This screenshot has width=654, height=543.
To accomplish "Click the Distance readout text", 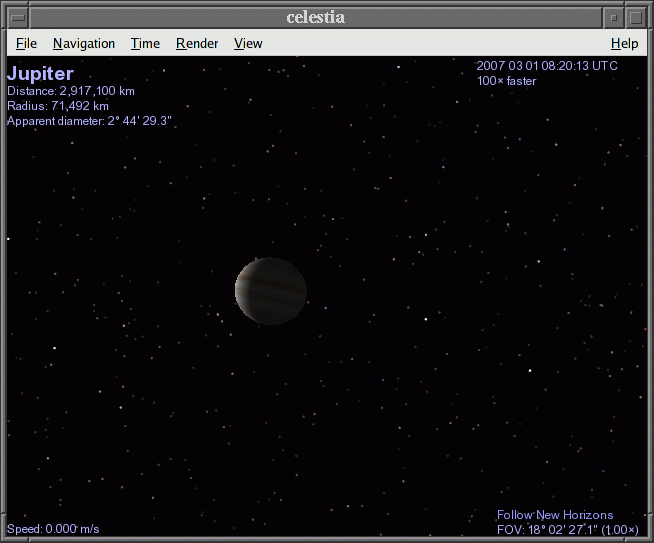I will 71,91.
